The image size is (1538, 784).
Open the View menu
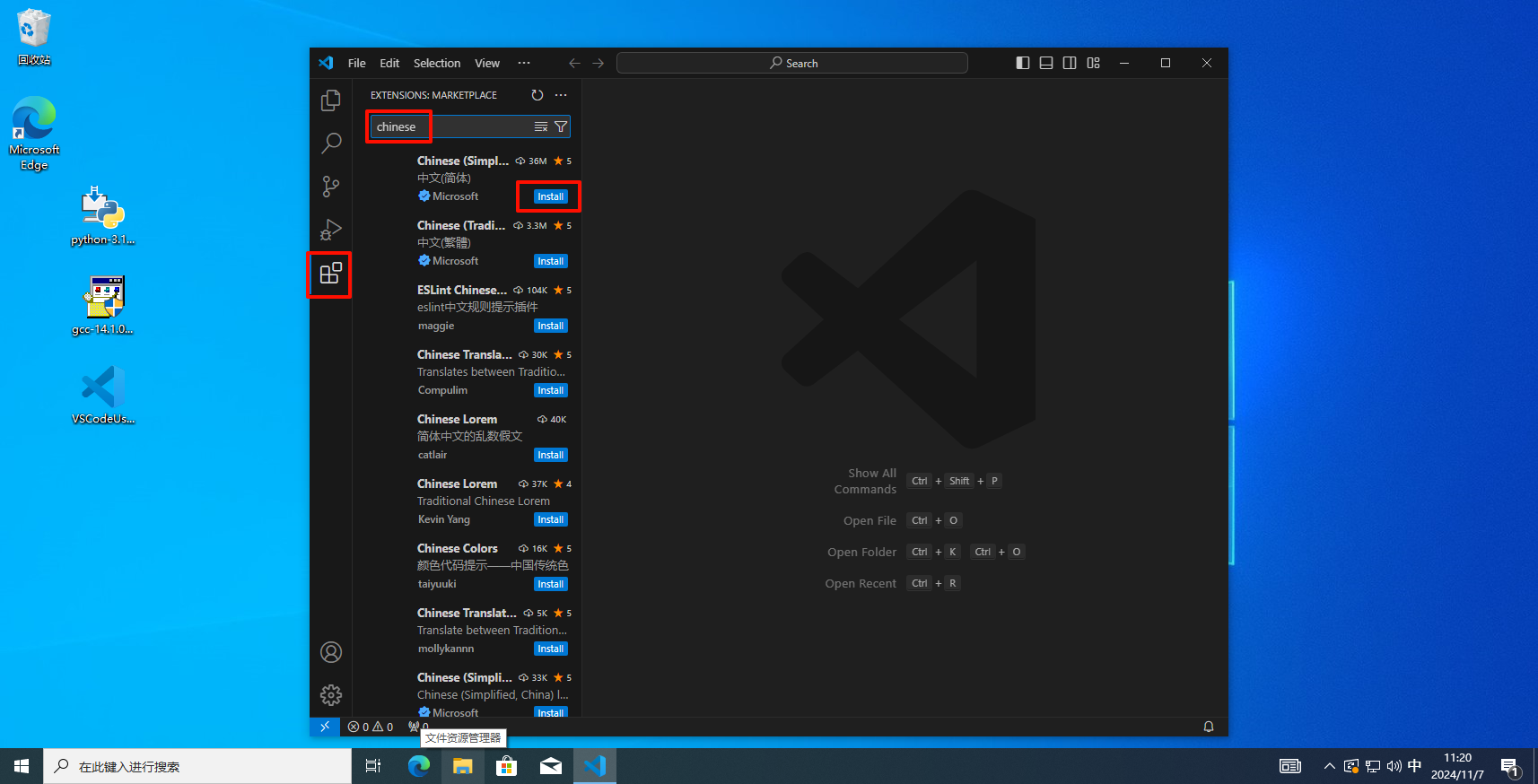point(487,63)
